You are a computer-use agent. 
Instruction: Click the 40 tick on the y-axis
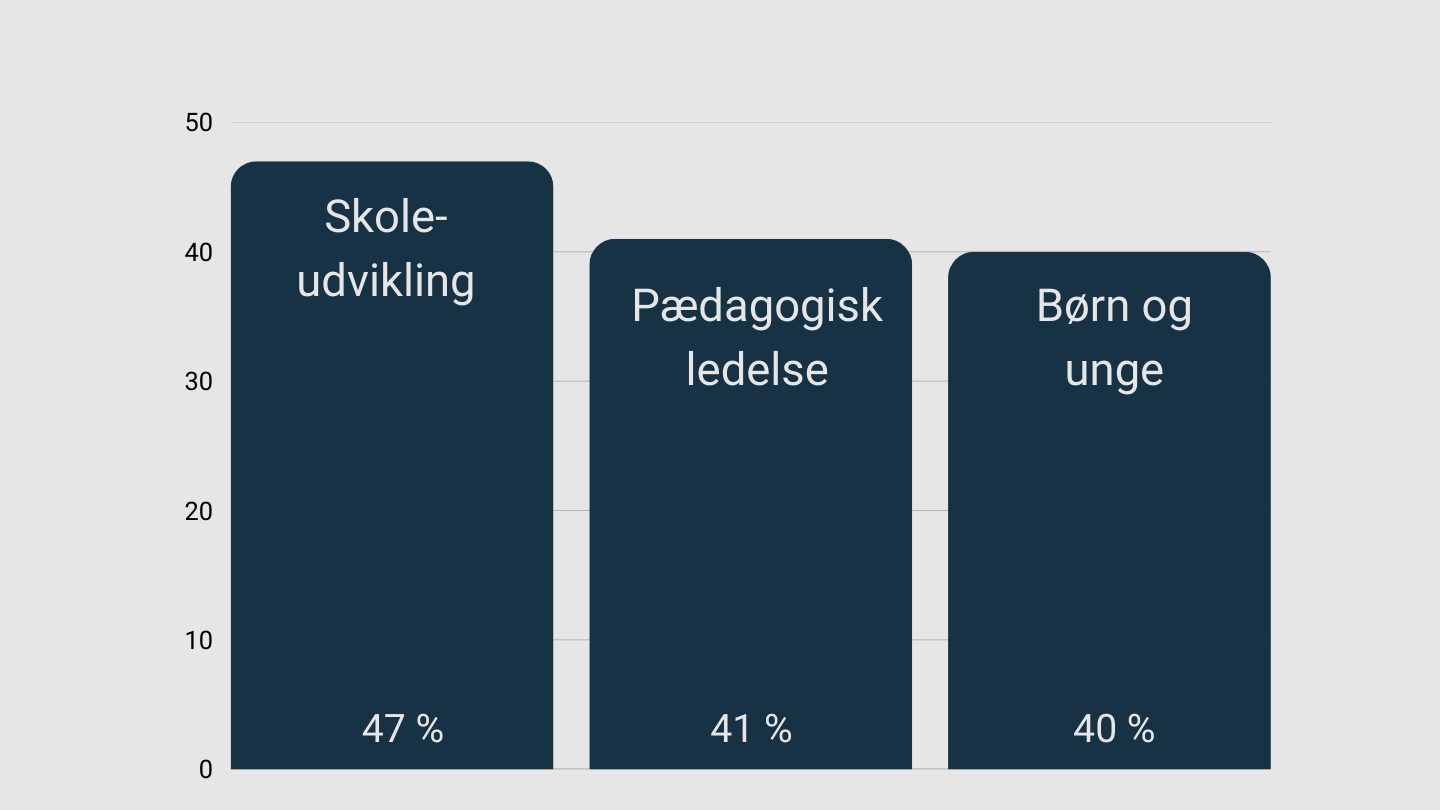pos(199,253)
